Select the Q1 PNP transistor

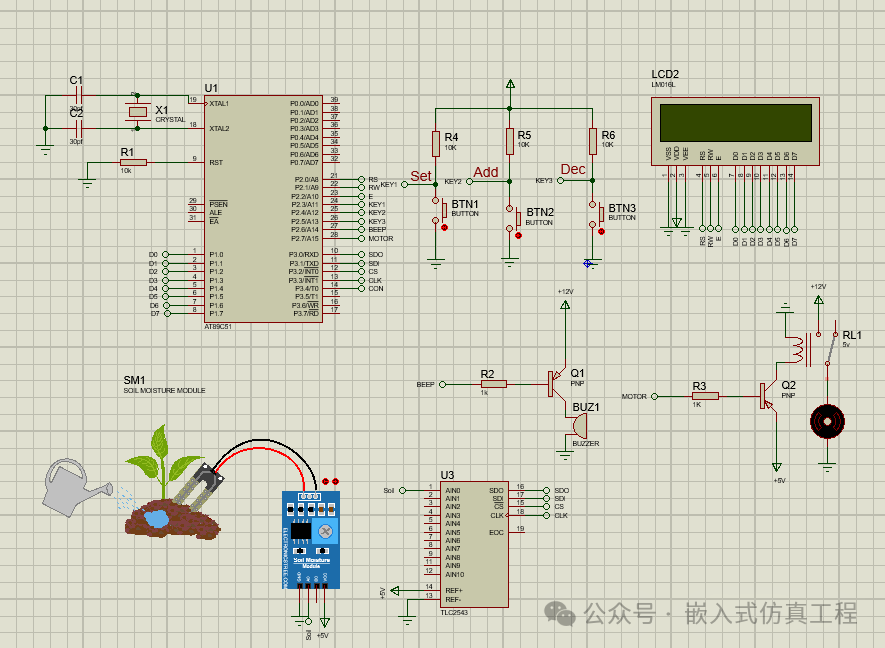pyautogui.click(x=557, y=383)
